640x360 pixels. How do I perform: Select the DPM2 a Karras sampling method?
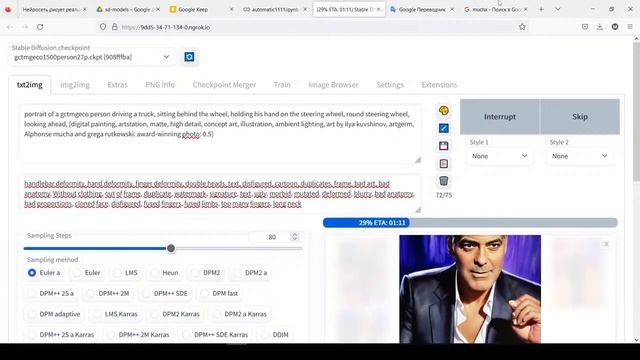240,314
